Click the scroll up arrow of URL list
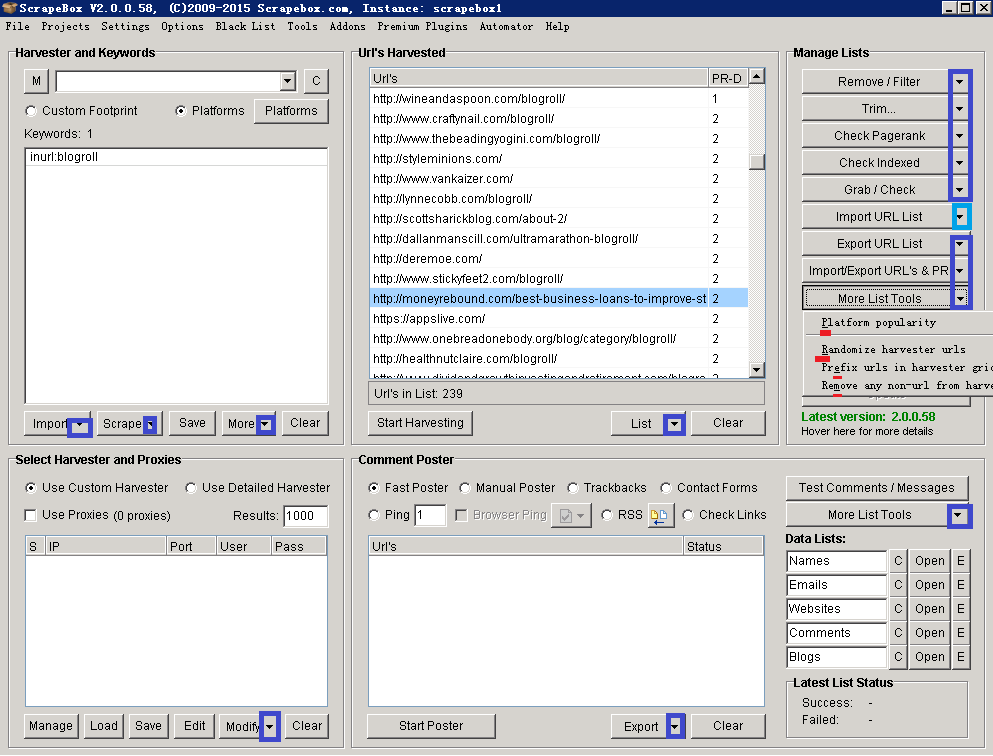 (x=756, y=77)
